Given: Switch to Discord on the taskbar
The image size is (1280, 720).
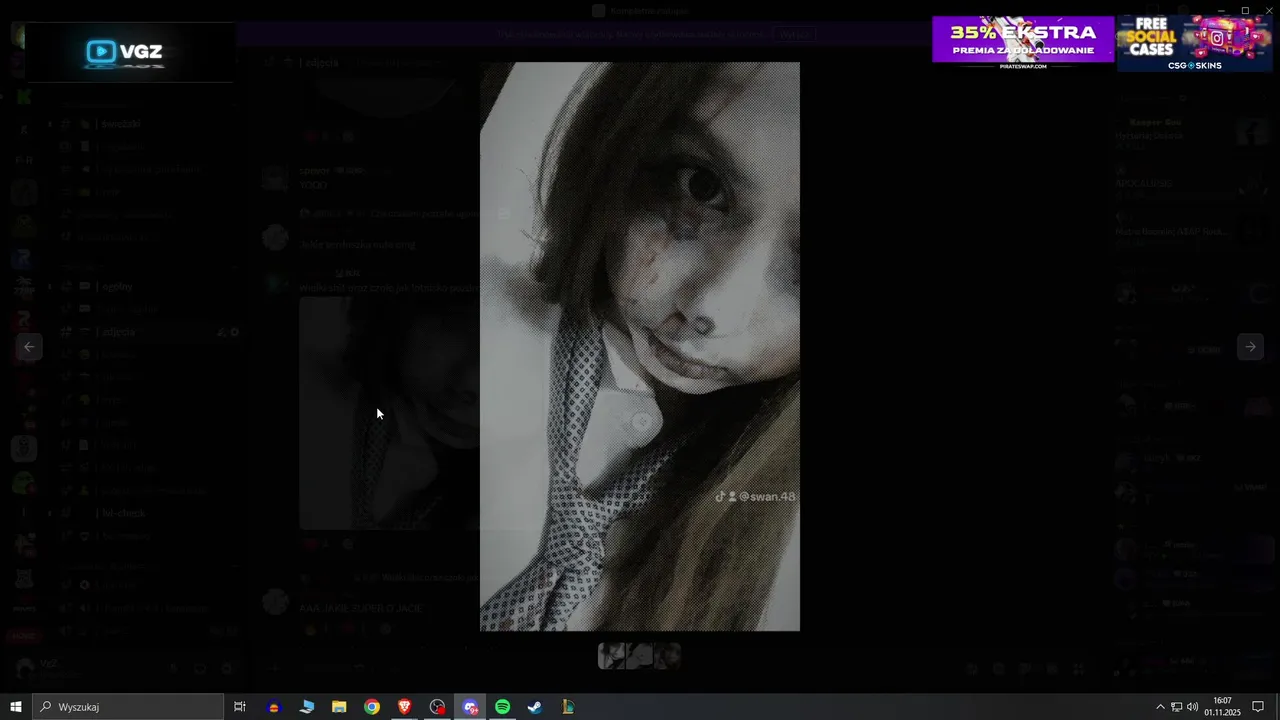Looking at the screenshot, I should 470,707.
